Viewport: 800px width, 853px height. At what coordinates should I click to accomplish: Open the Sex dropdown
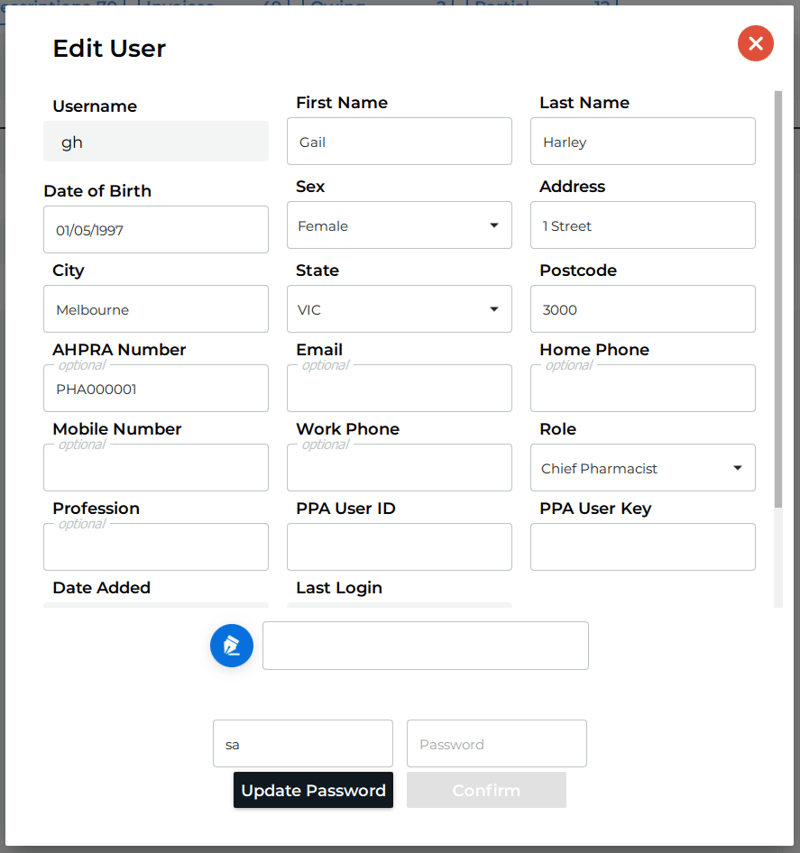pos(399,226)
